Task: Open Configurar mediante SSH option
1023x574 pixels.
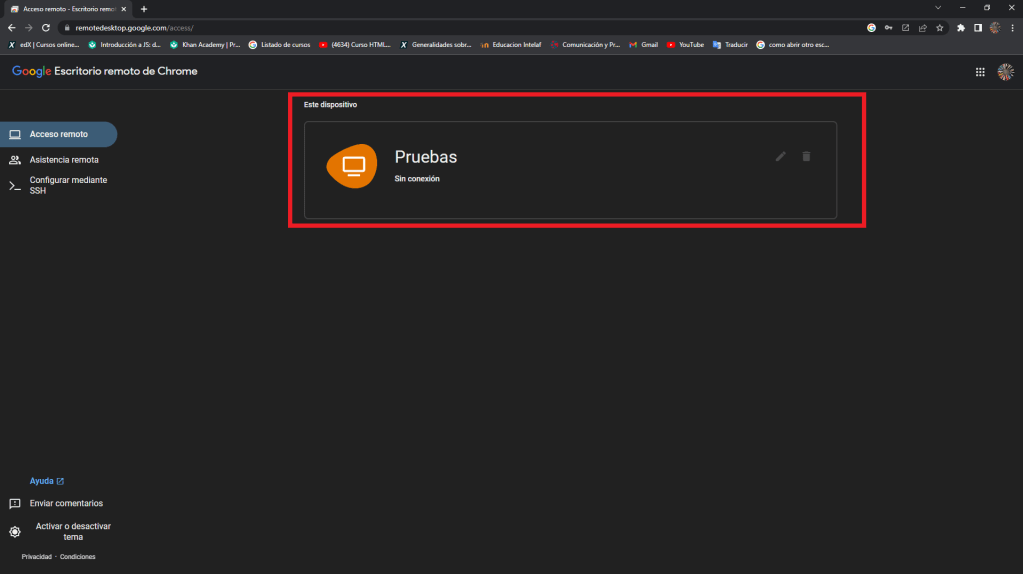Action: 66,185
